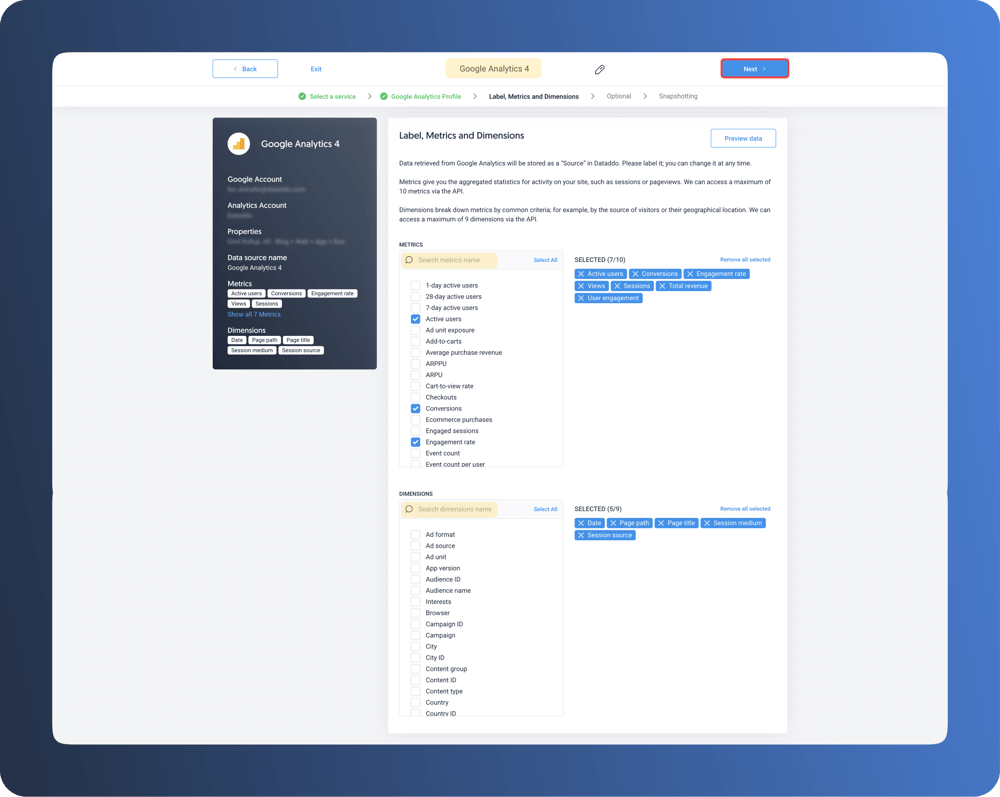The width and height of the screenshot is (1000, 797).
Task: Jump to the Snapshotting step
Action: (x=678, y=96)
